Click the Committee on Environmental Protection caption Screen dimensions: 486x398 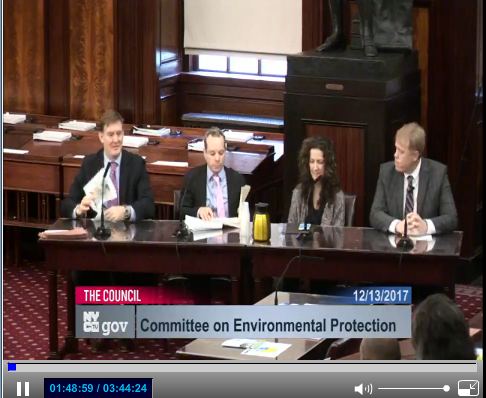pos(268,325)
